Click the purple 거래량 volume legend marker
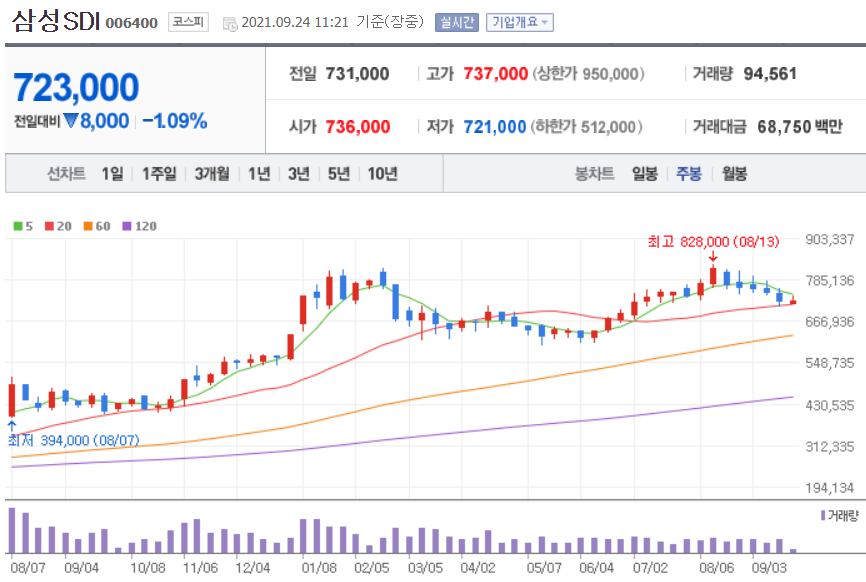 tap(823, 515)
